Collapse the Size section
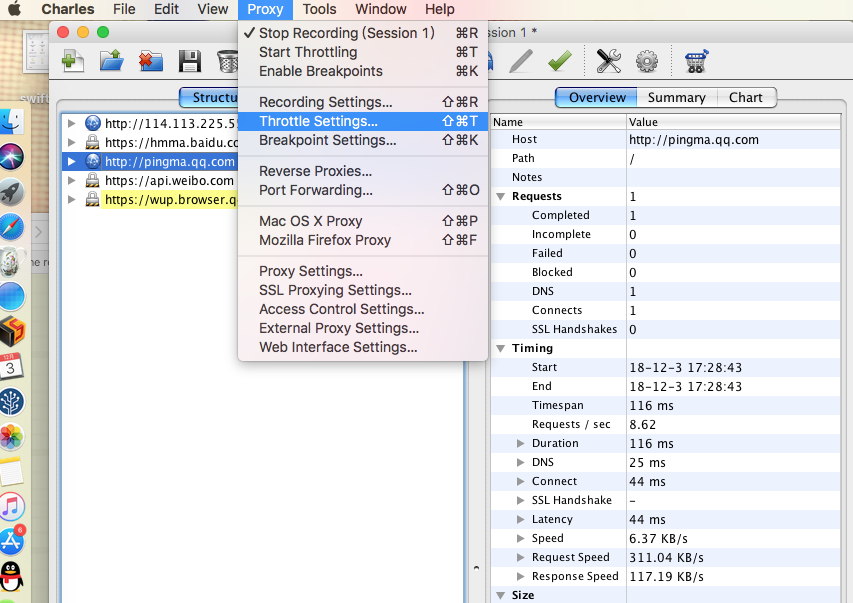 [501, 595]
